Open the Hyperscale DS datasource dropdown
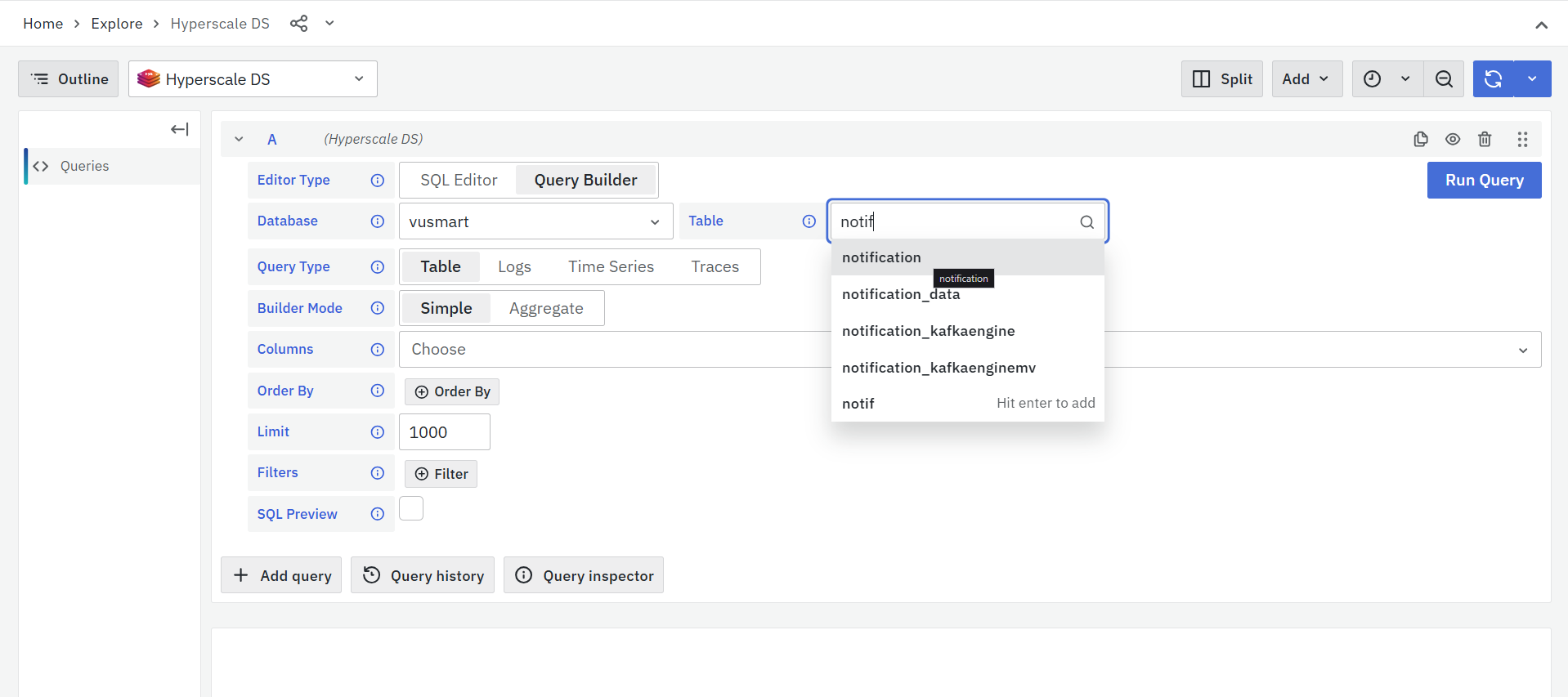This screenshot has height=697, width=1568. coord(253,79)
